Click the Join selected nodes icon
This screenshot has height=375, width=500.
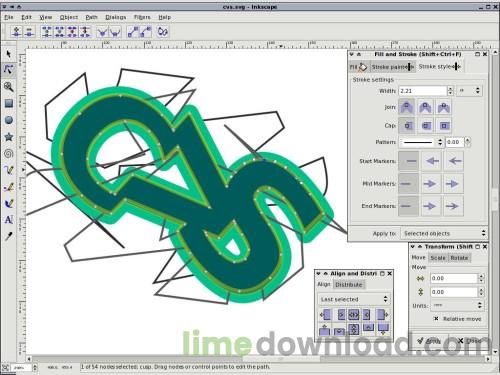pyautogui.click(x=47, y=32)
